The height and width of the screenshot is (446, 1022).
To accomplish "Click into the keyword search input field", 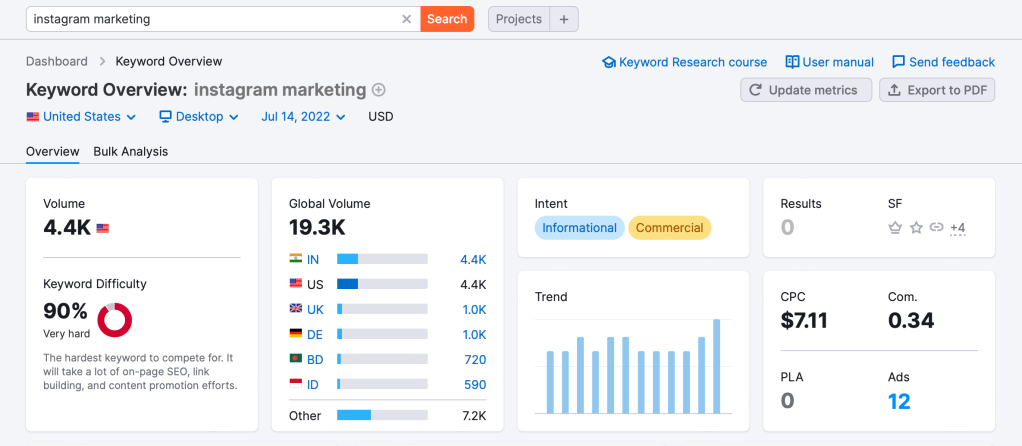I will coord(210,19).
